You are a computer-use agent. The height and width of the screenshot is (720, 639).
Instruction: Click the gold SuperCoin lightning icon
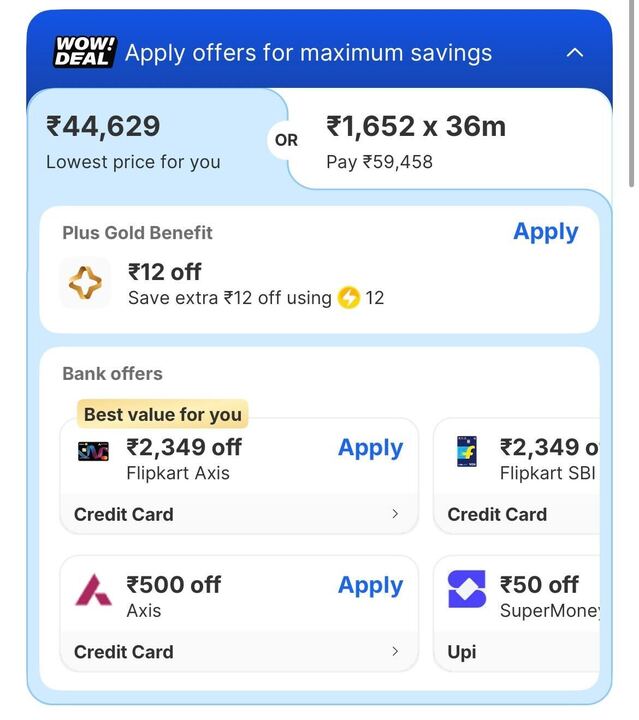click(348, 298)
